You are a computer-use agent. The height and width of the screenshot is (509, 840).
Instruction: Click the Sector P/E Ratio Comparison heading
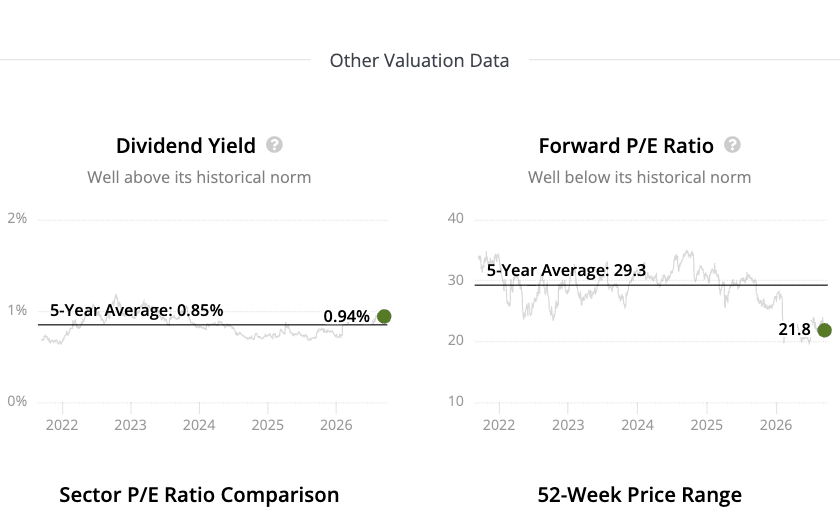[x=199, y=495]
